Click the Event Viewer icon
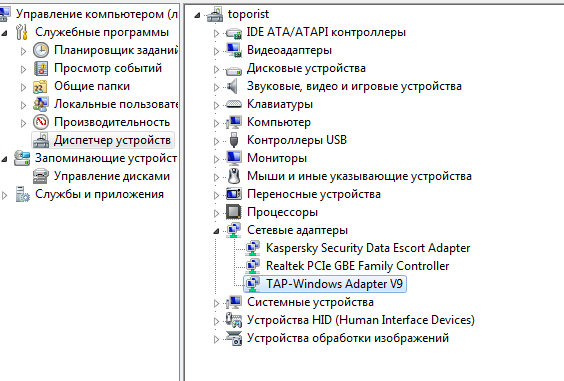Screen dimensions: 564x381 [41, 68]
